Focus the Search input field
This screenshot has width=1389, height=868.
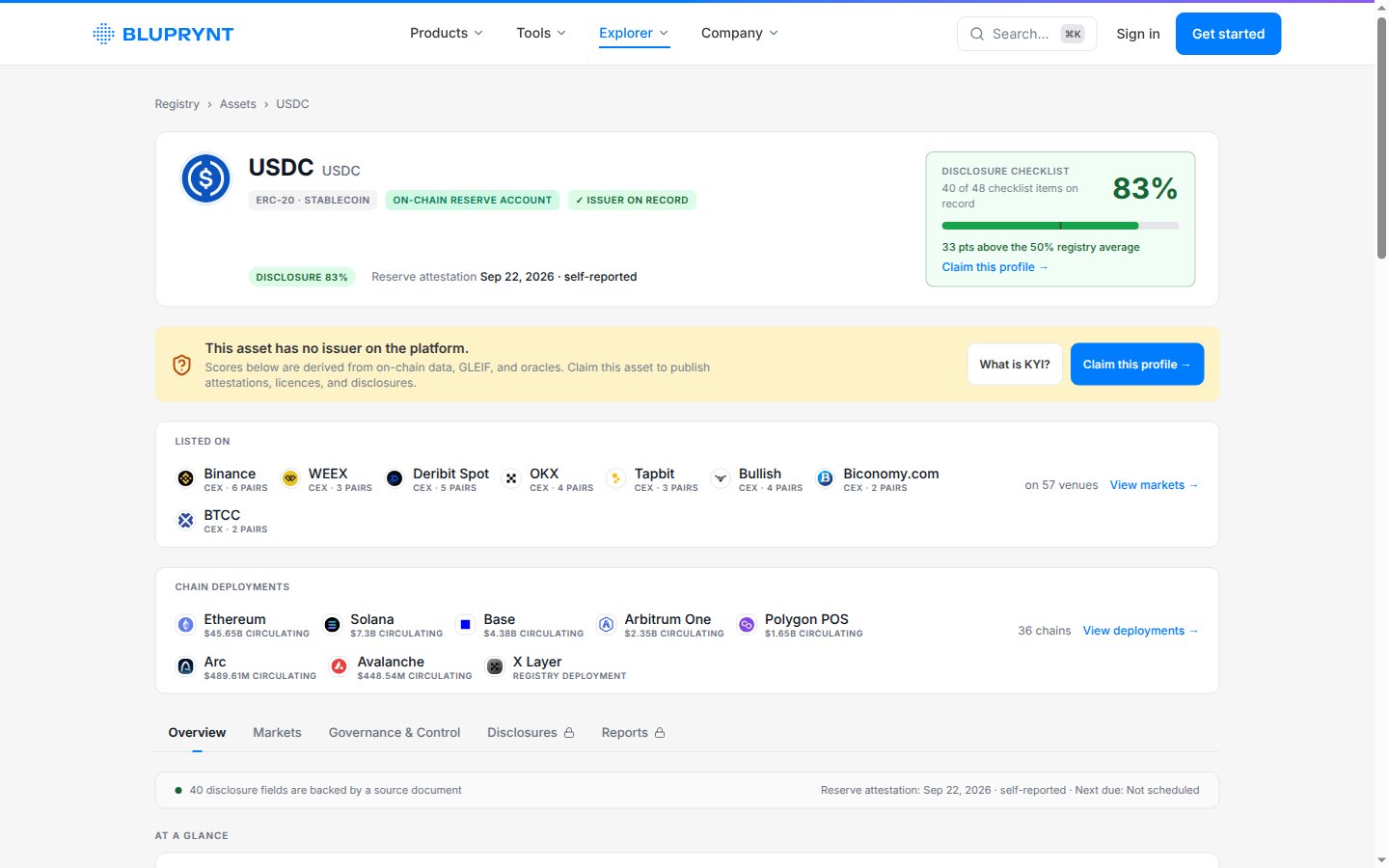tap(1026, 34)
